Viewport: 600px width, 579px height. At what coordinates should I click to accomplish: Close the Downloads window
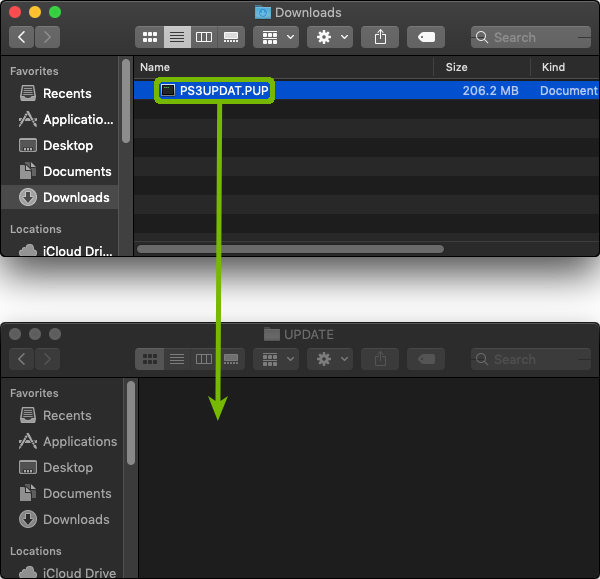pyautogui.click(x=15, y=12)
